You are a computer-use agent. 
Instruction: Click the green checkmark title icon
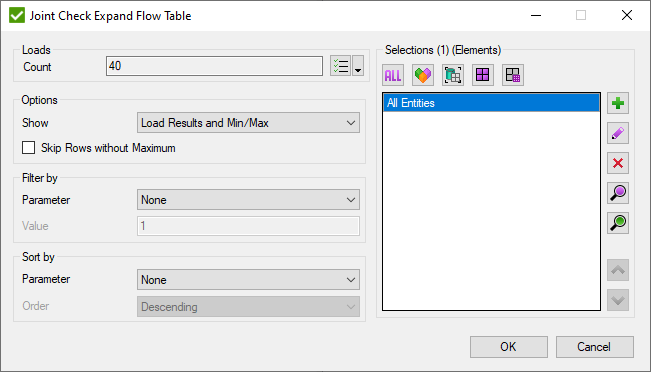[x=17, y=15]
